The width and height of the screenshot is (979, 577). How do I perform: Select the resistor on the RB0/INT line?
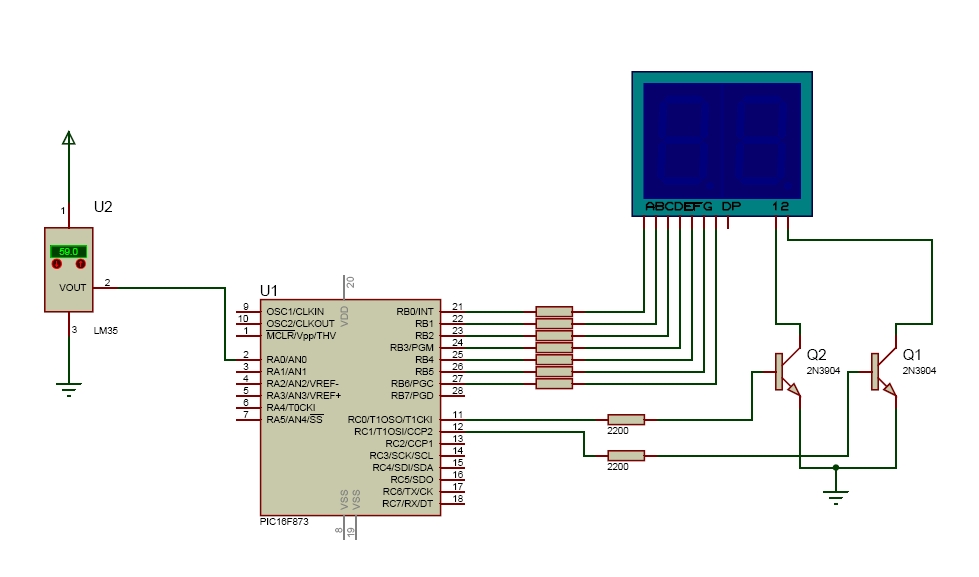pos(554,311)
